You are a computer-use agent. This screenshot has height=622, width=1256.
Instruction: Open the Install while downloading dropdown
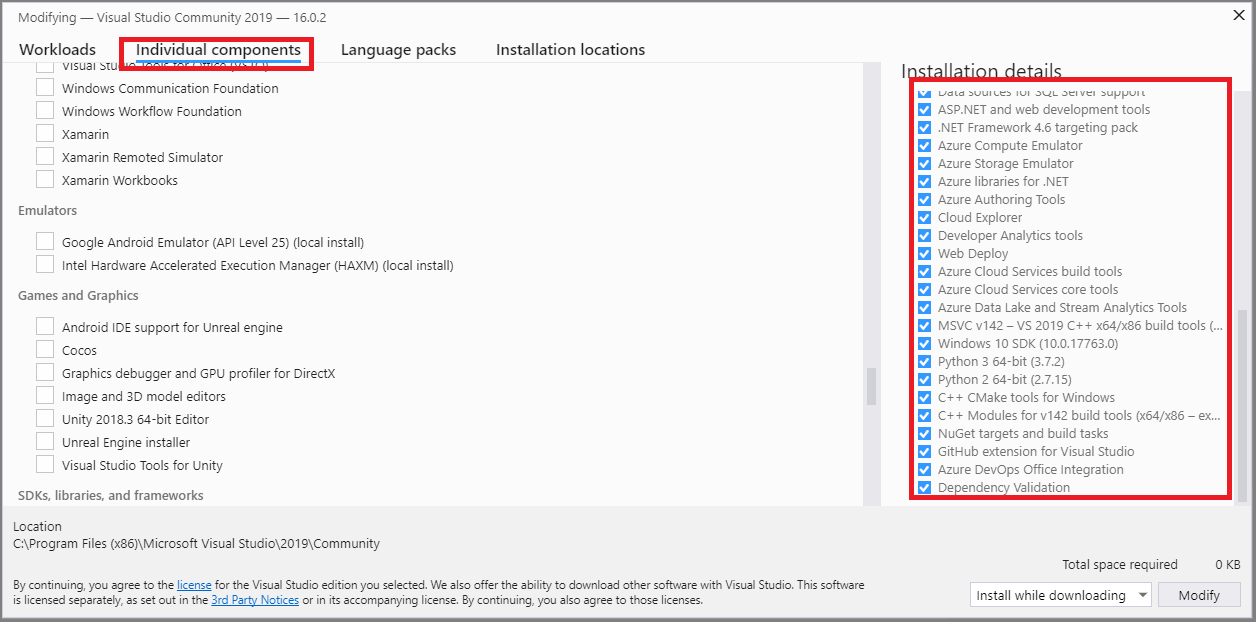coord(1061,595)
